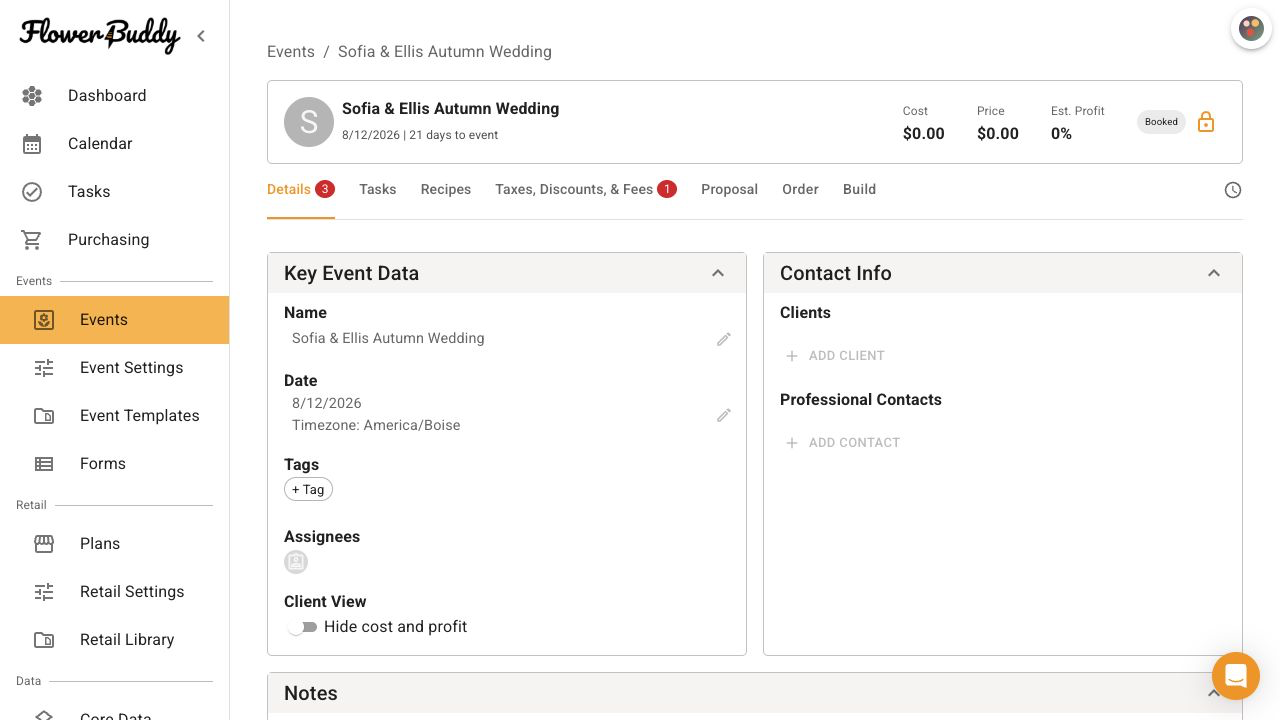The image size is (1280, 720).
Task: Open Forms in the sidebar
Action: (x=114, y=464)
